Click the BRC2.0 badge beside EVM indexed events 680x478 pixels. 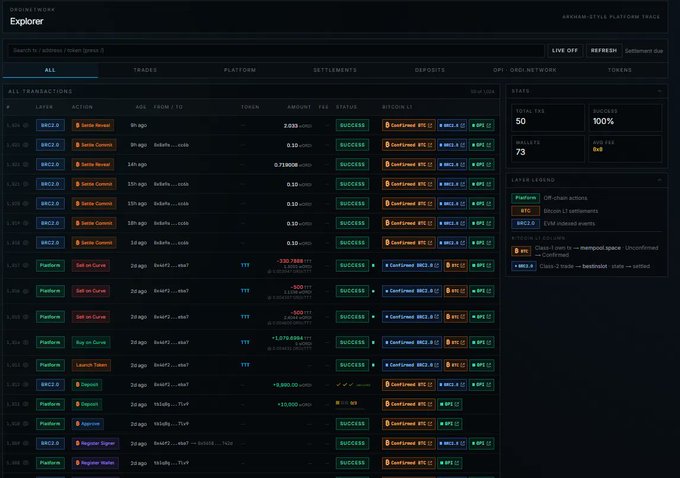526,223
